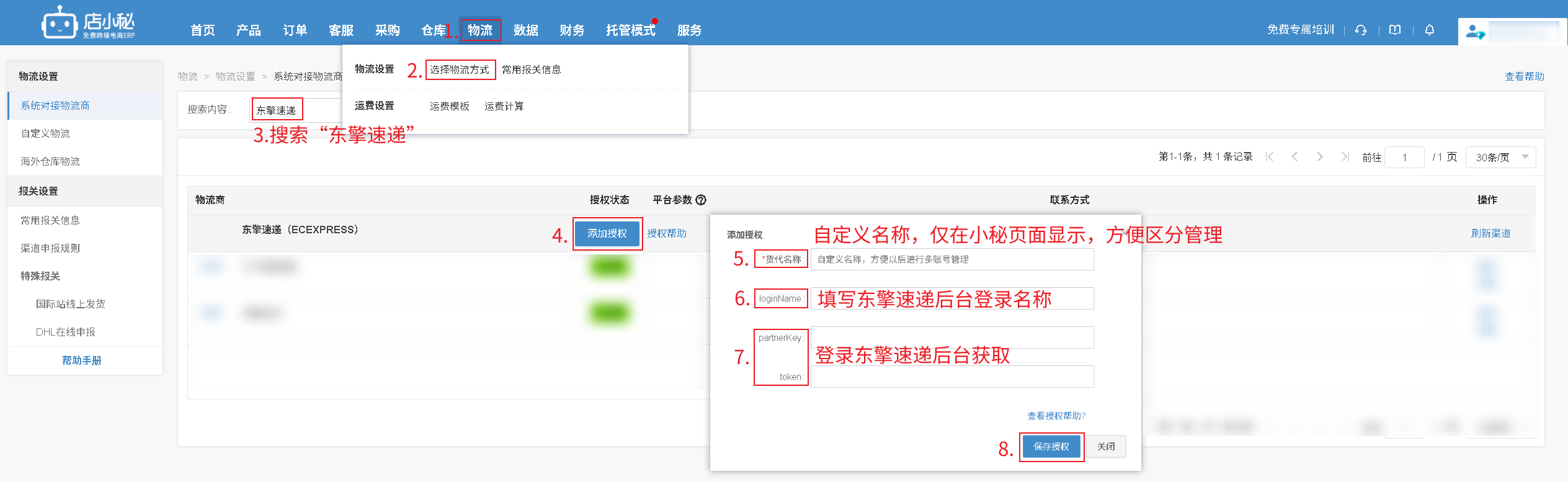Image resolution: width=1568 pixels, height=482 pixels.
Task: Select 运费计算 in the dropdown menu
Action: 504,106
